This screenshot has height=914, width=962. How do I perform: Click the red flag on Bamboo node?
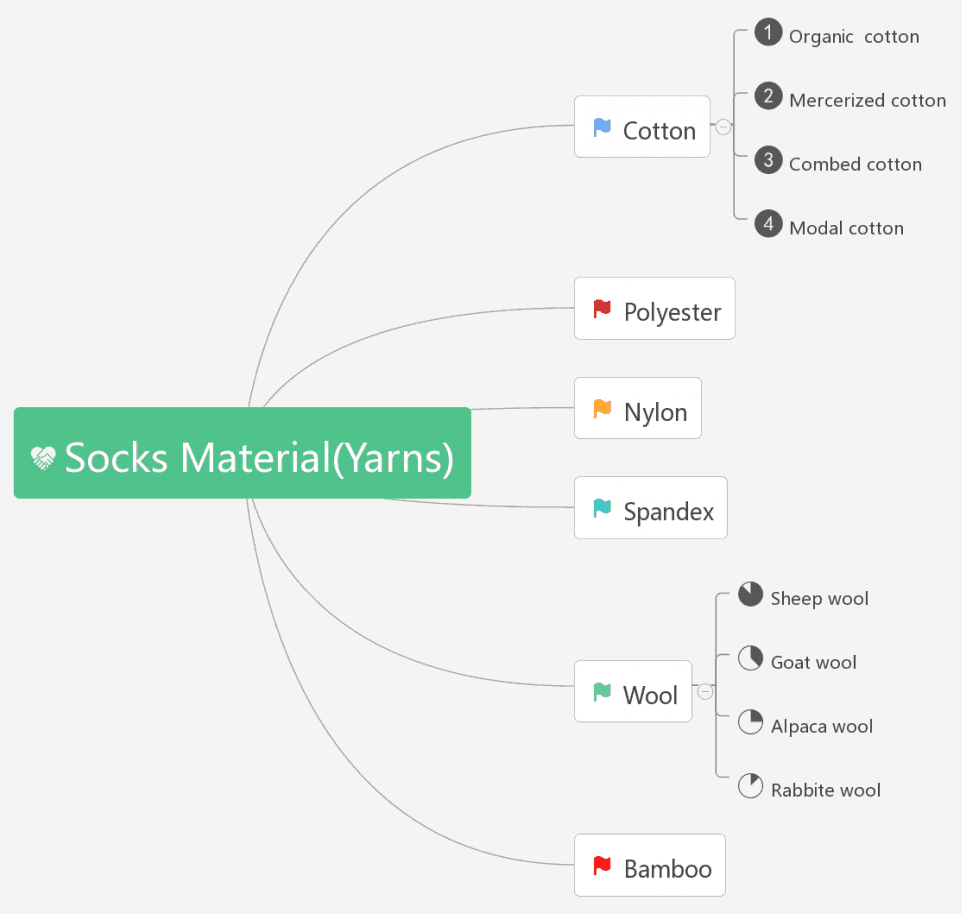coord(602,866)
